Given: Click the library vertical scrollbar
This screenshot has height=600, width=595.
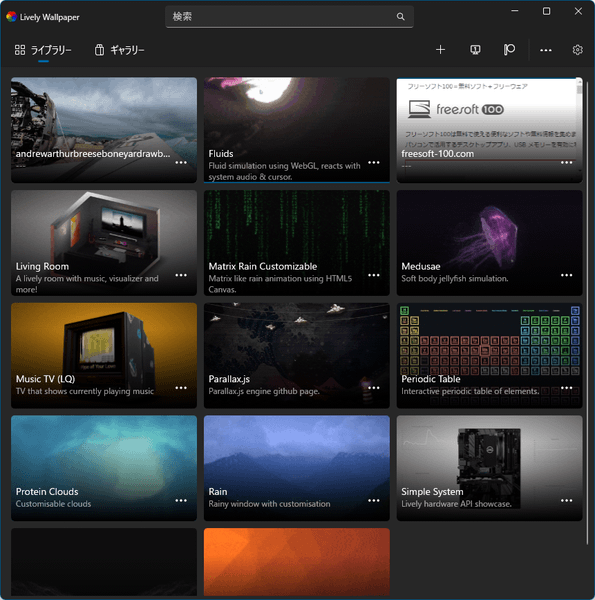Looking at the screenshot, I should [587, 312].
